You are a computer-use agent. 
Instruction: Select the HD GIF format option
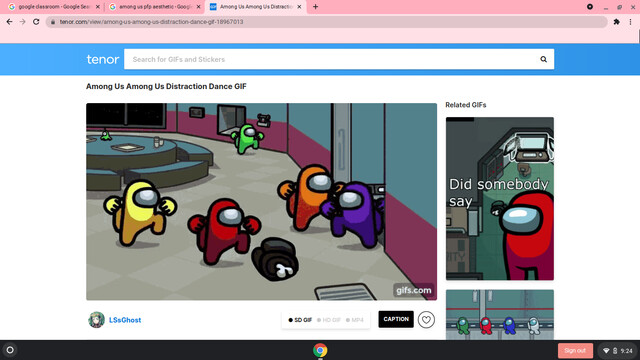[329, 320]
